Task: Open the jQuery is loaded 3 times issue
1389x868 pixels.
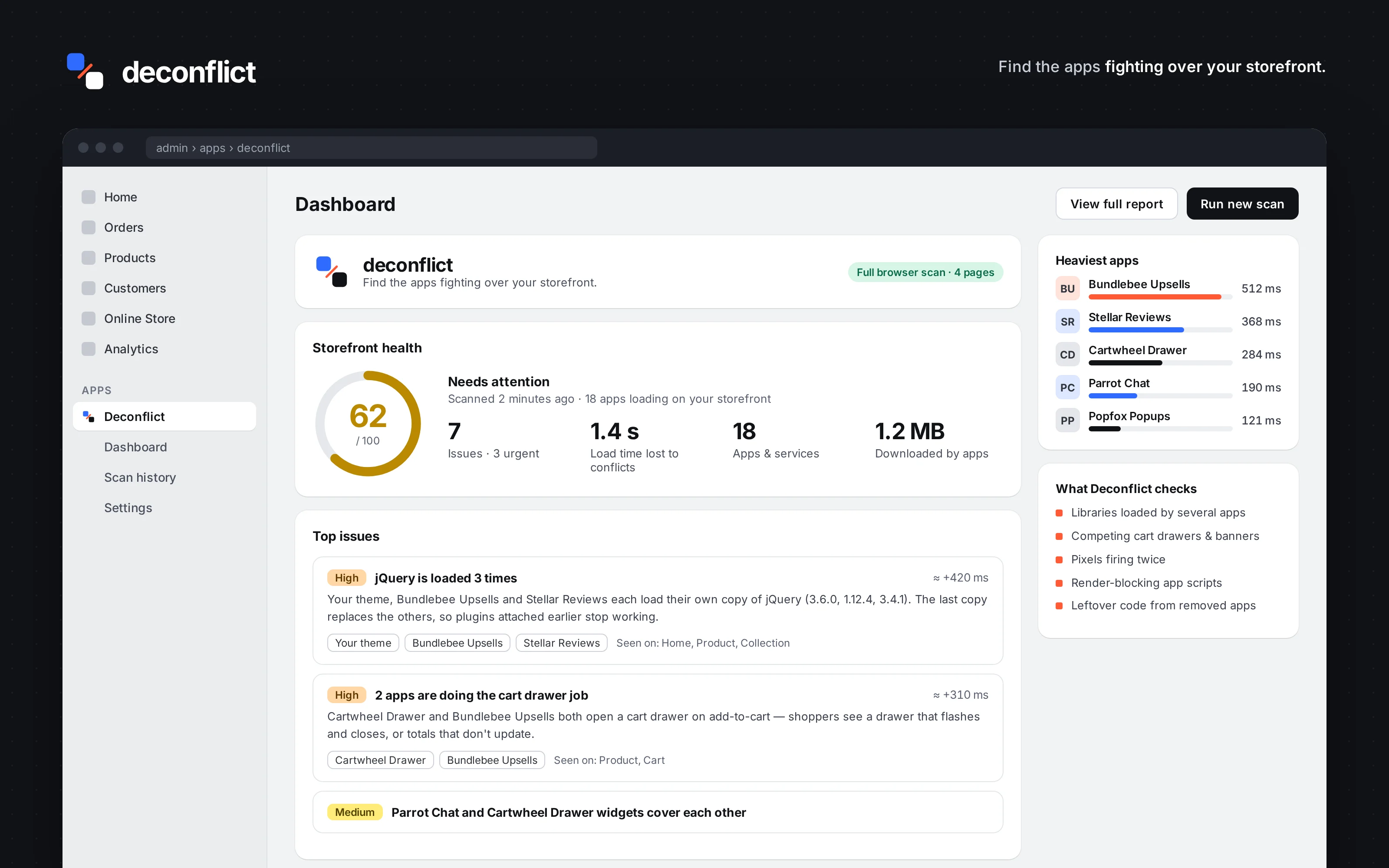Action: (x=658, y=610)
